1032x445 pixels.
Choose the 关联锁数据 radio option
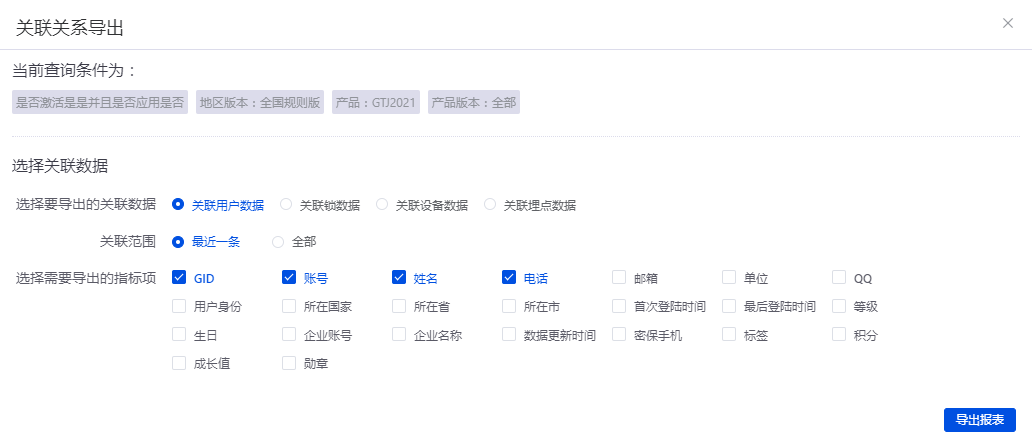click(x=286, y=205)
